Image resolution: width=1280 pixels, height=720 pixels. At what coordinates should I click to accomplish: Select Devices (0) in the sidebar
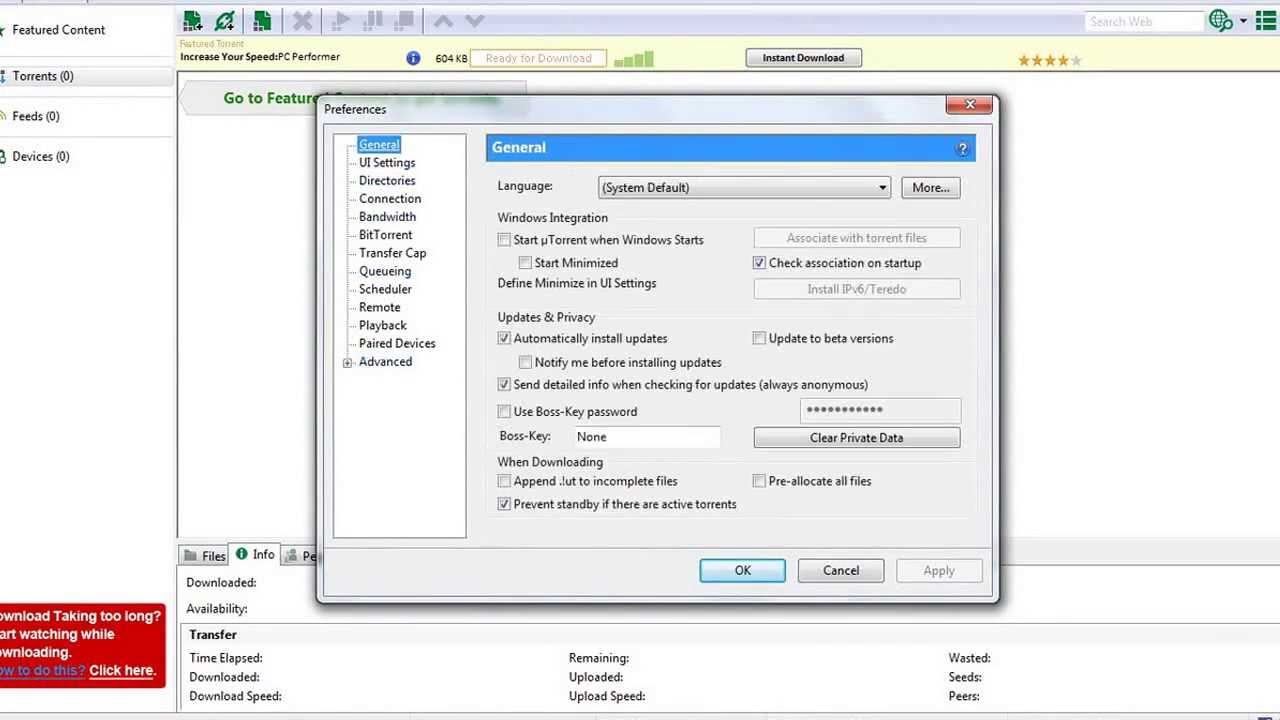[x=40, y=156]
